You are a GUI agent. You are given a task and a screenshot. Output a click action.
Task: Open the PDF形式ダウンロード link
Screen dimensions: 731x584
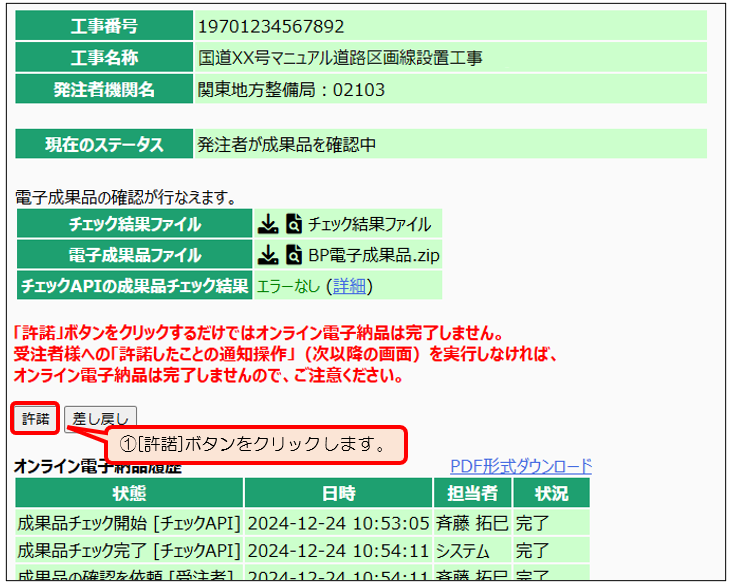tap(521, 466)
